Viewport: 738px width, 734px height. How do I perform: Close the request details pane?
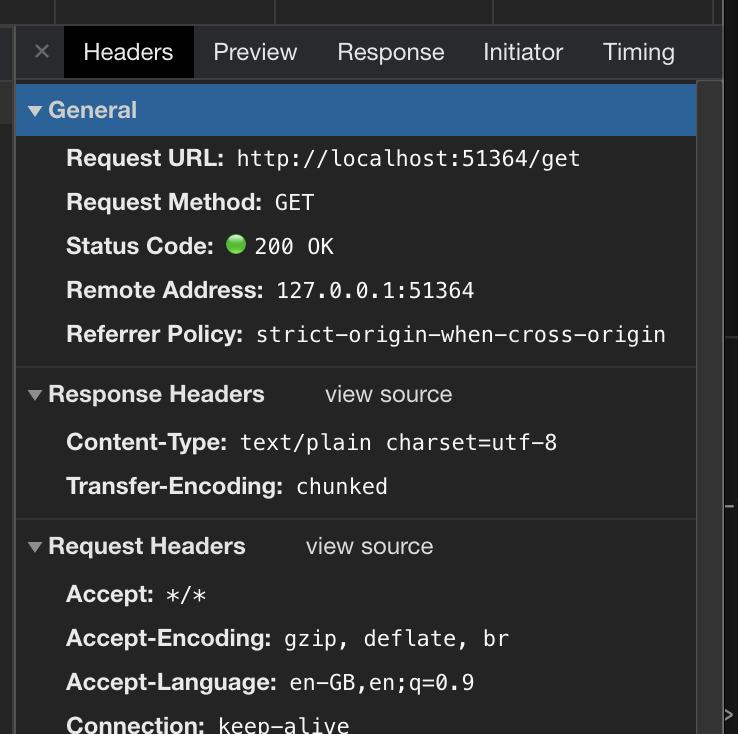pos(42,51)
